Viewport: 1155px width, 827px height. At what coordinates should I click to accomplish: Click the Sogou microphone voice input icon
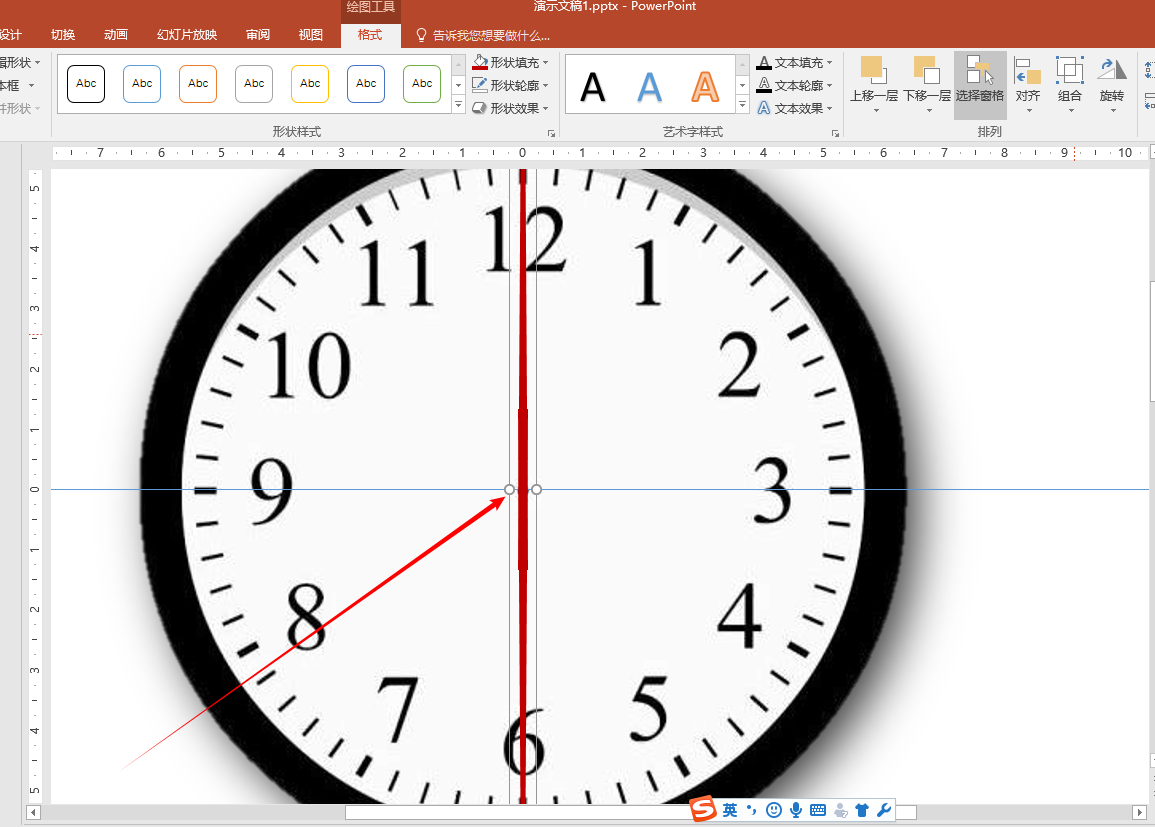(796, 810)
